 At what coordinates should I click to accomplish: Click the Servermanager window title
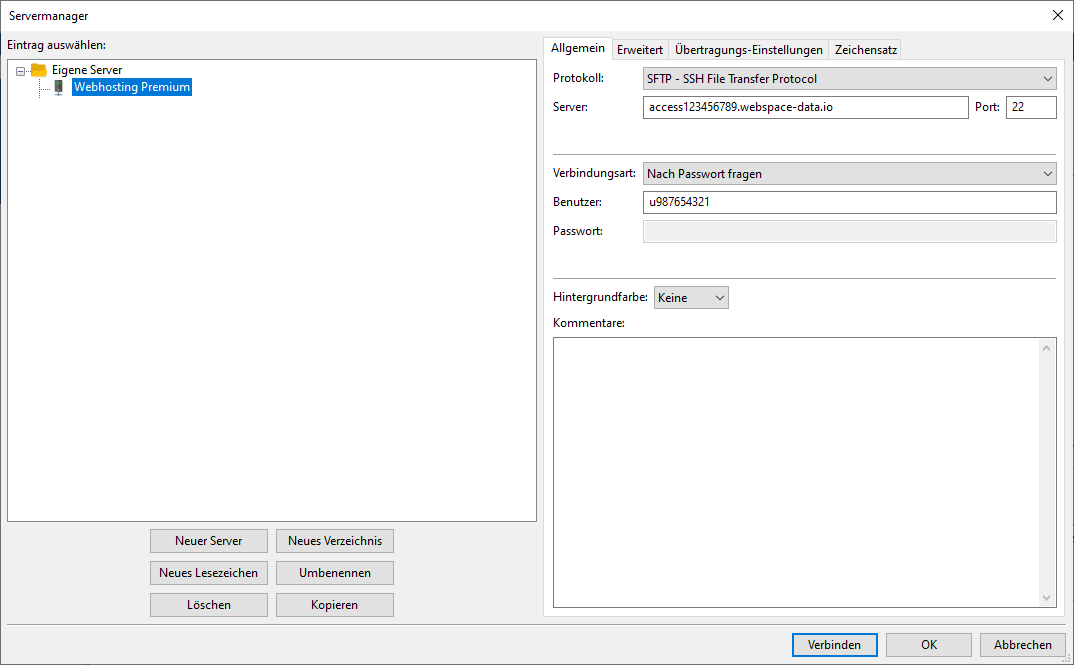pos(49,16)
